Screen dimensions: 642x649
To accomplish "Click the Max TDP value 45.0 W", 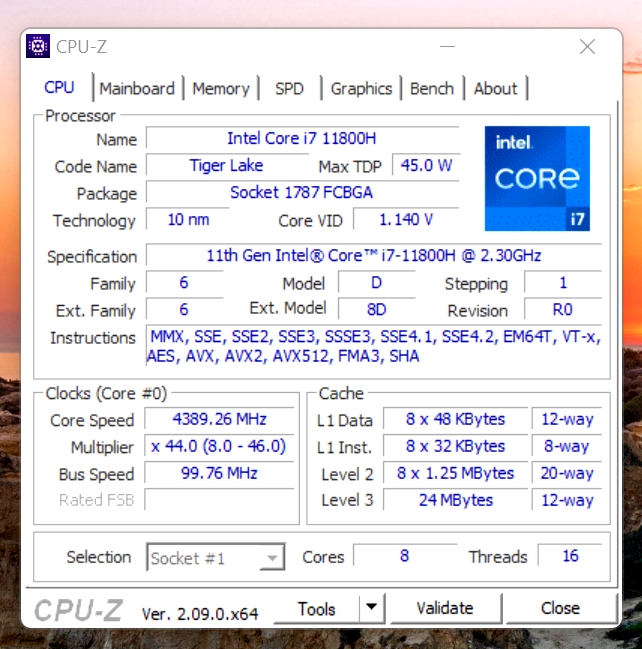I will point(426,165).
